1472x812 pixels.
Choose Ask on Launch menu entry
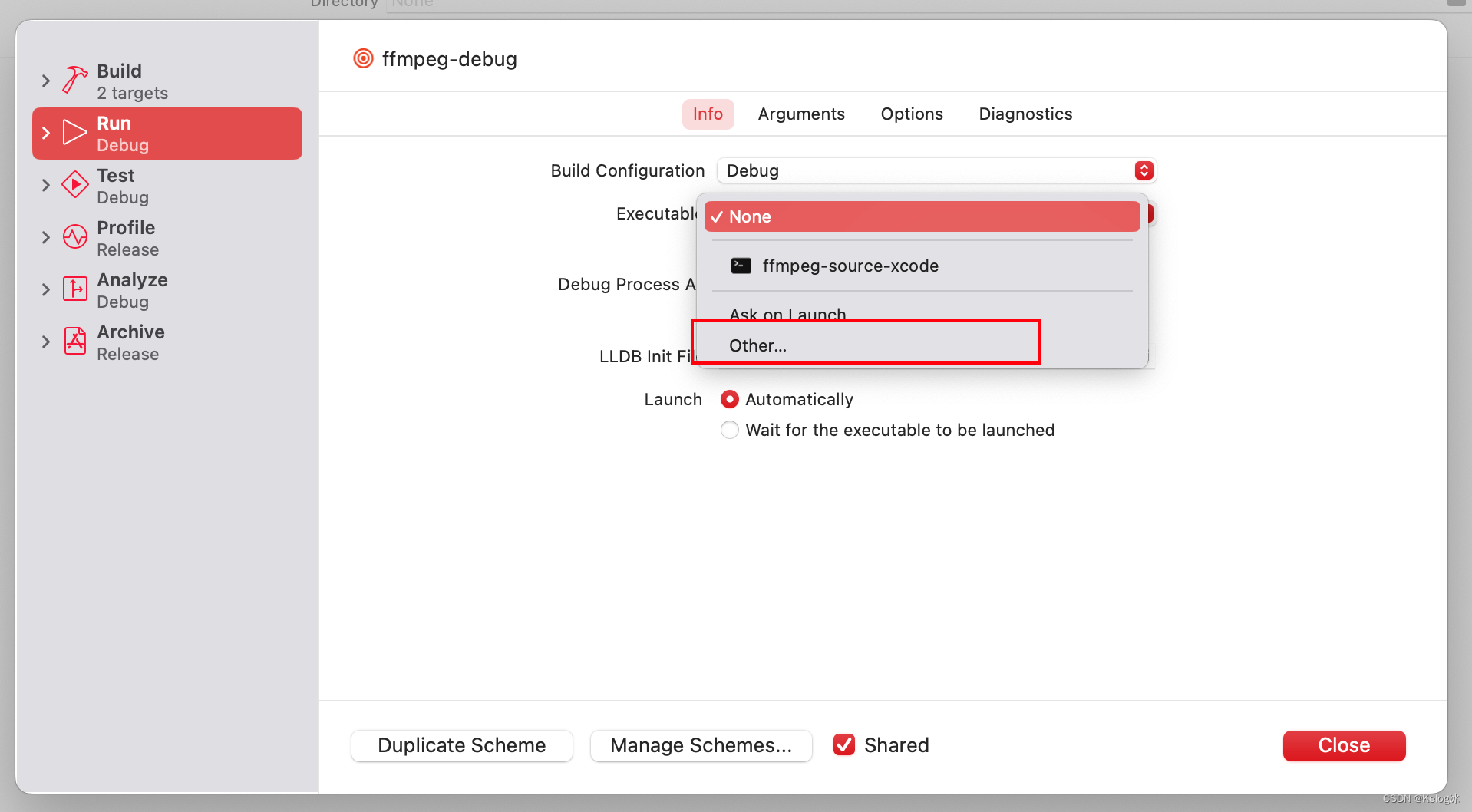(x=922, y=314)
